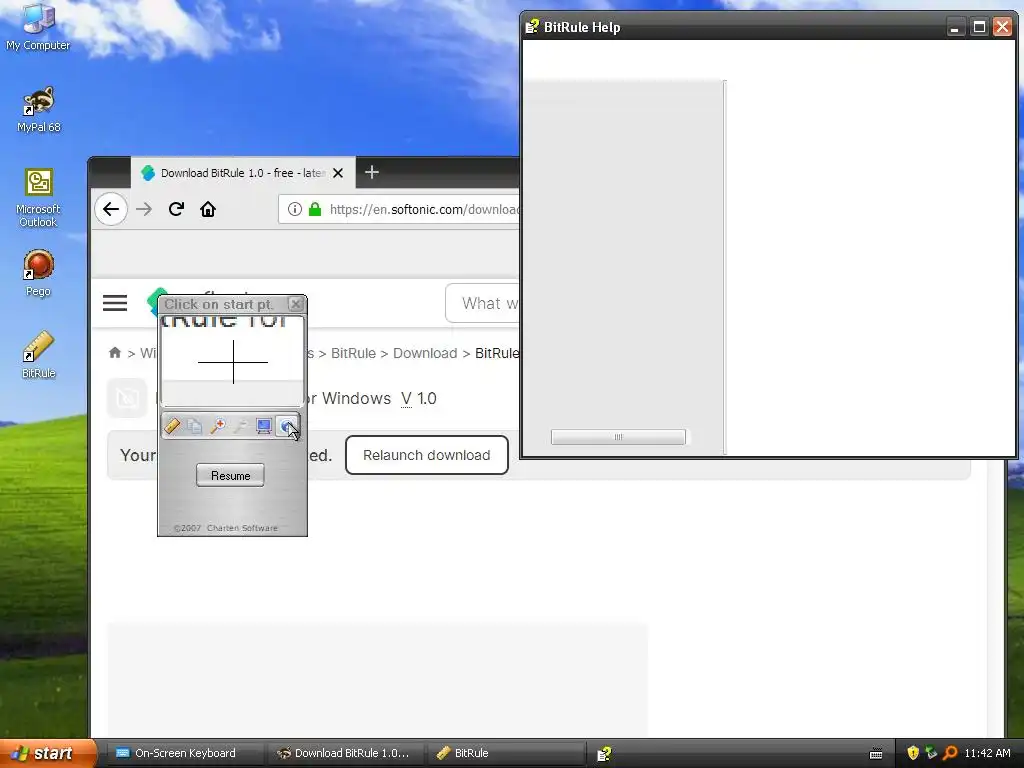Click the 11:42 AM clock
This screenshot has height=768, width=1024.
coord(987,753)
